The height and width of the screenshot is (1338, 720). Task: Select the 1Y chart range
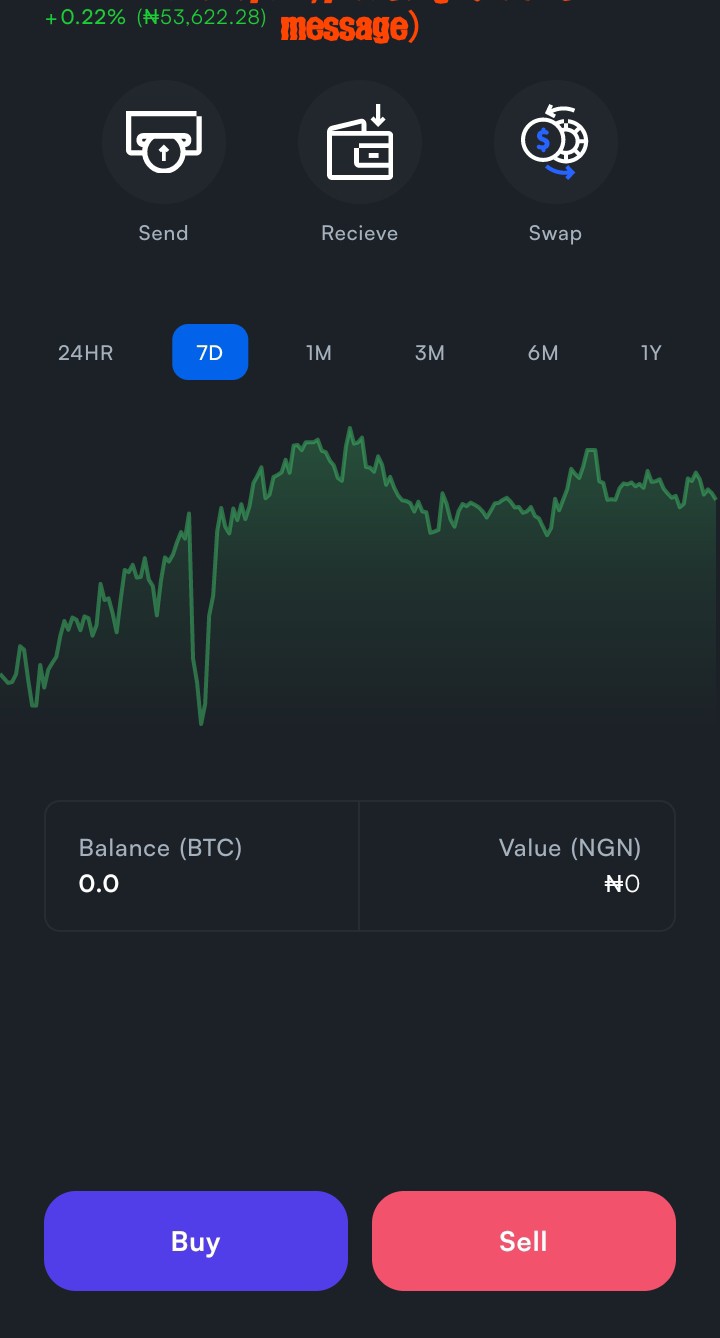point(651,352)
